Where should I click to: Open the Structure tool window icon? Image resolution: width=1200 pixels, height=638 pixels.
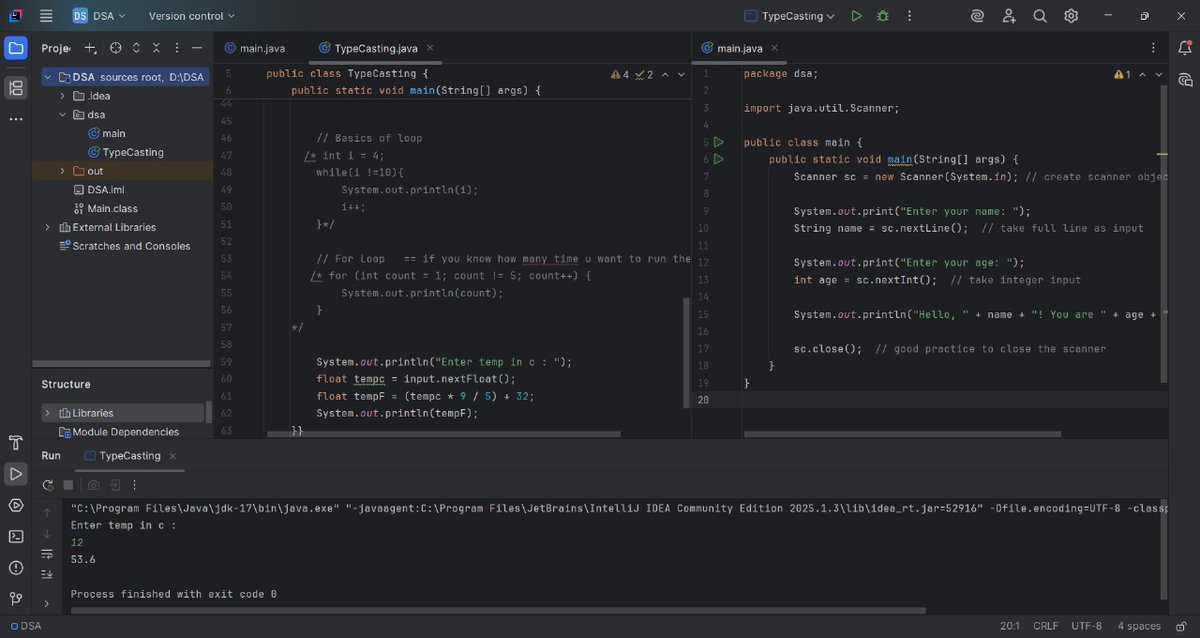(x=16, y=88)
